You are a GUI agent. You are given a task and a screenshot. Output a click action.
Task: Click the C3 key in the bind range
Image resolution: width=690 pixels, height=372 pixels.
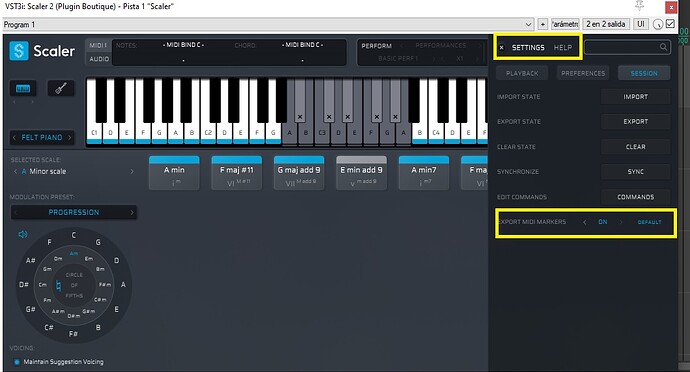[x=322, y=132]
